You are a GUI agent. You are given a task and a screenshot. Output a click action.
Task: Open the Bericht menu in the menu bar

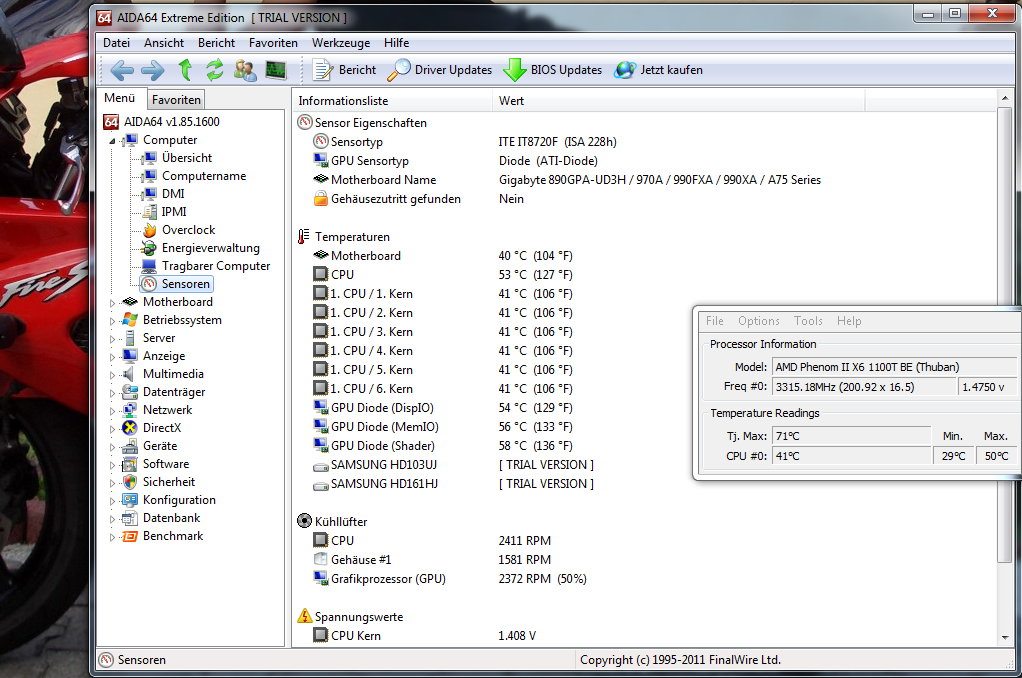tap(216, 43)
